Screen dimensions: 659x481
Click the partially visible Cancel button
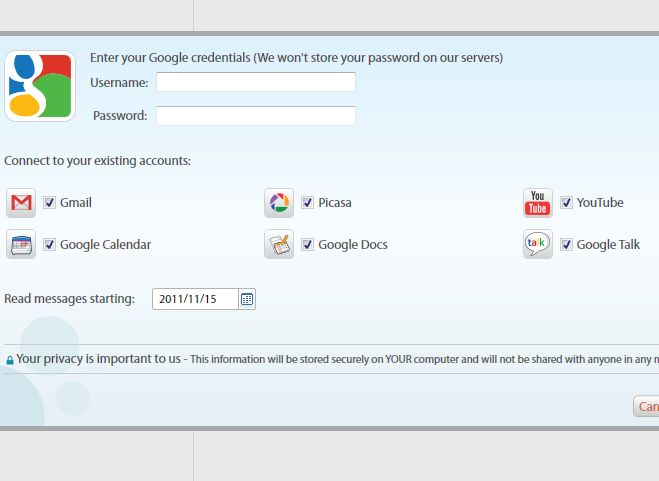pyautogui.click(x=646, y=406)
